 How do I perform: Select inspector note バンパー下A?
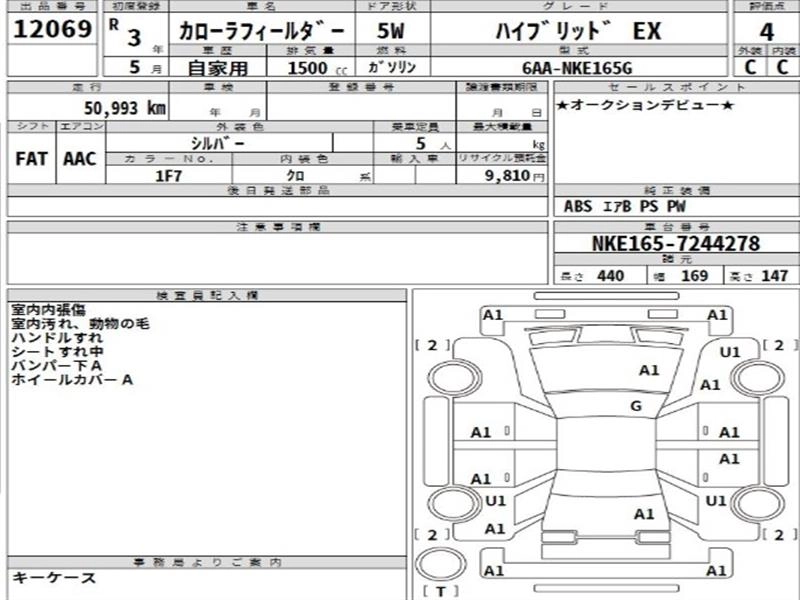(x=57, y=365)
